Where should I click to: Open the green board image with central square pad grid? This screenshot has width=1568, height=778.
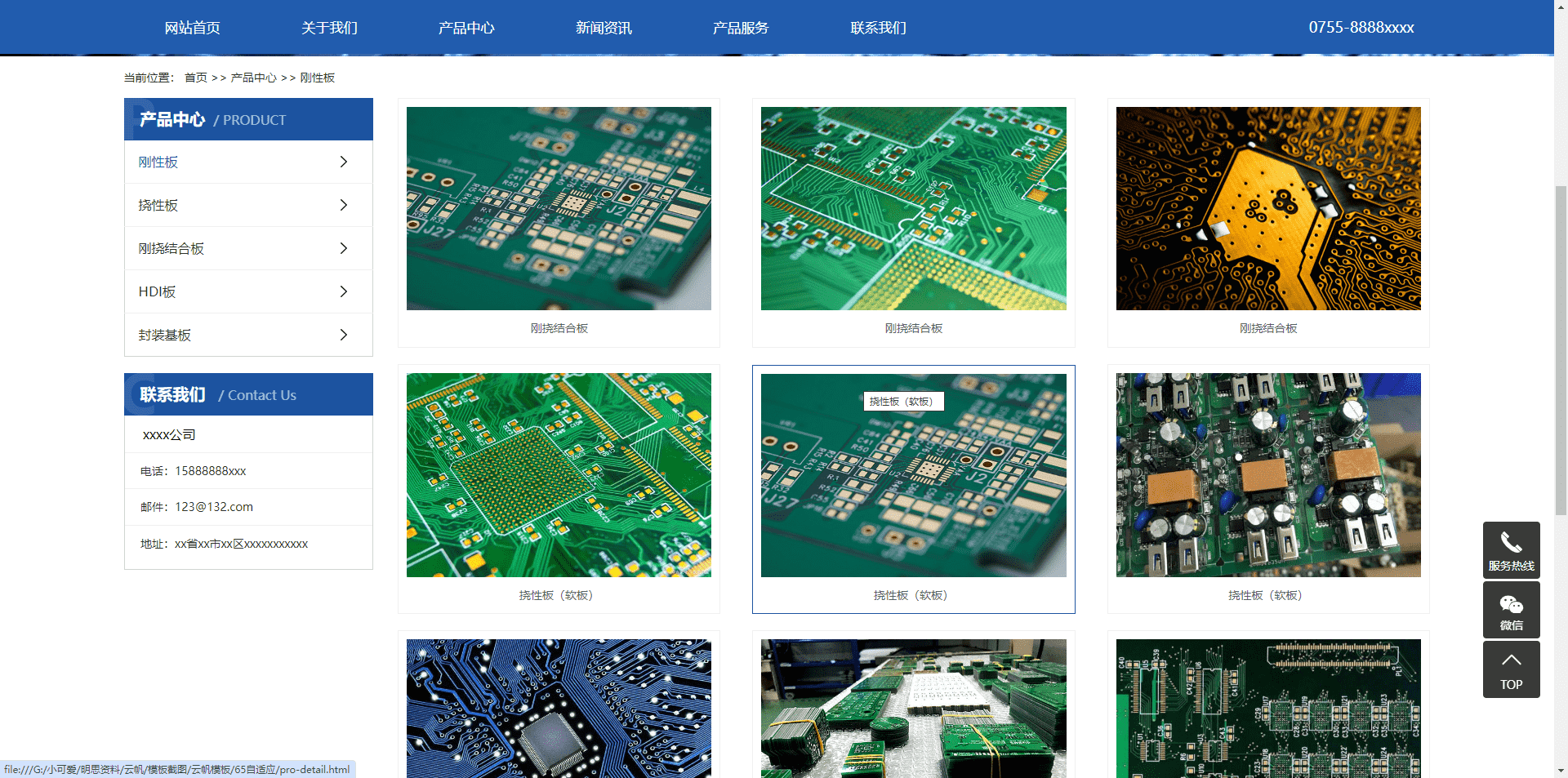tap(559, 475)
